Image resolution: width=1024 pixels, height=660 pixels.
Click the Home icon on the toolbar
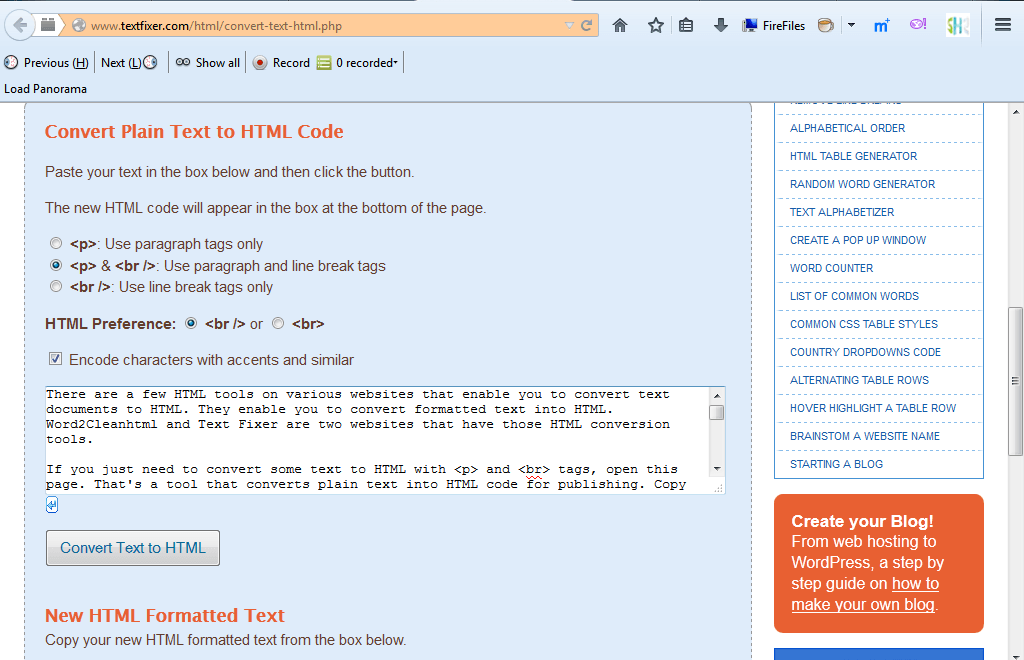coord(619,25)
